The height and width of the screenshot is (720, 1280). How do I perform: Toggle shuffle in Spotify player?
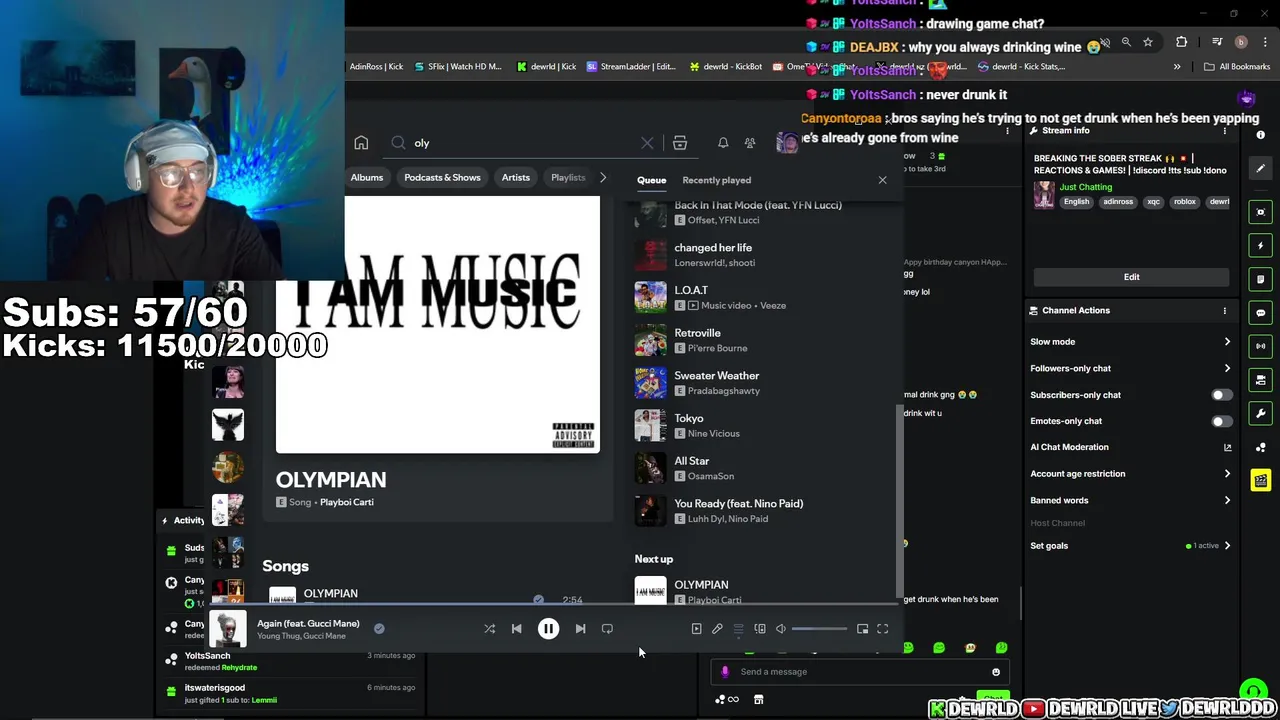click(x=489, y=629)
